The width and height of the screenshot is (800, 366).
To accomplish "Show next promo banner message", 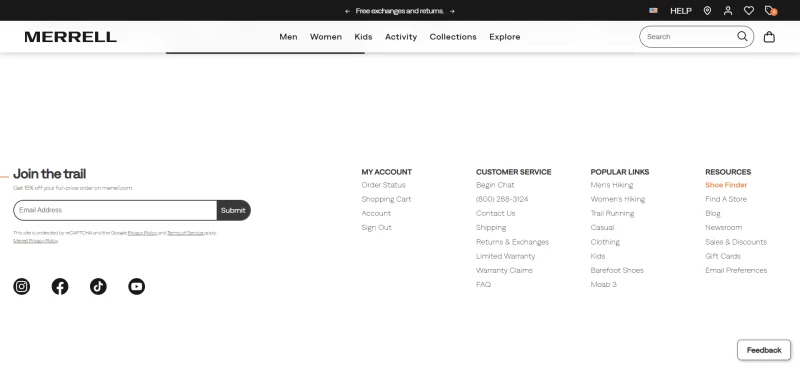I will click(x=452, y=11).
